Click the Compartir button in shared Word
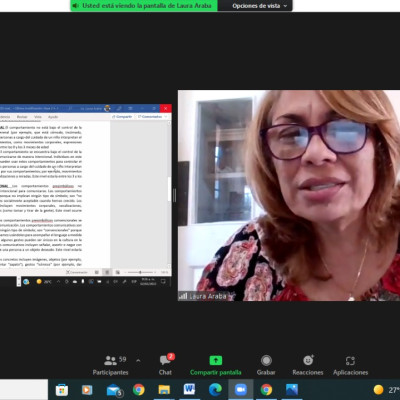400x400 pixels. (122, 117)
